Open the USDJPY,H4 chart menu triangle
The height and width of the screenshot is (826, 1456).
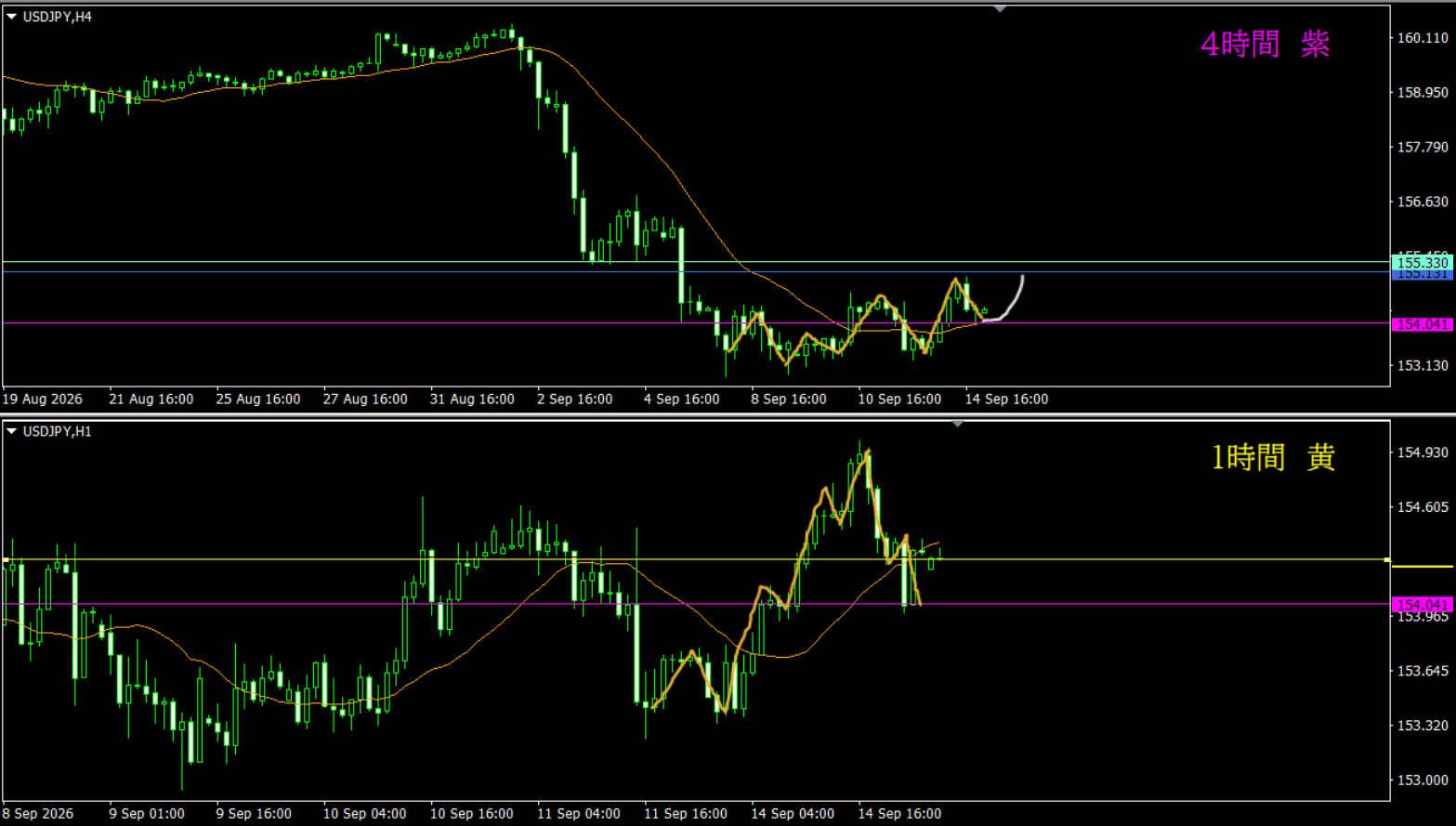click(11, 17)
